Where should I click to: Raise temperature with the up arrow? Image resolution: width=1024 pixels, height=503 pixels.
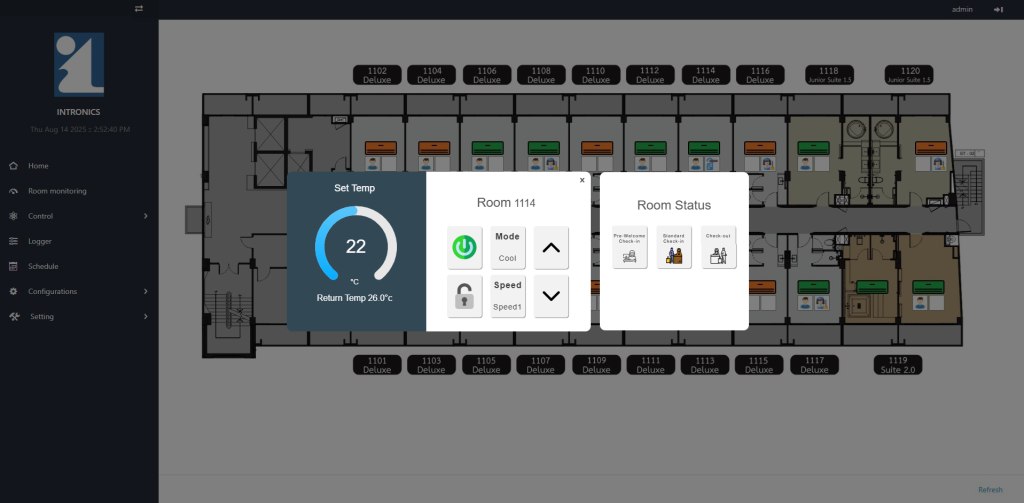[551, 247]
